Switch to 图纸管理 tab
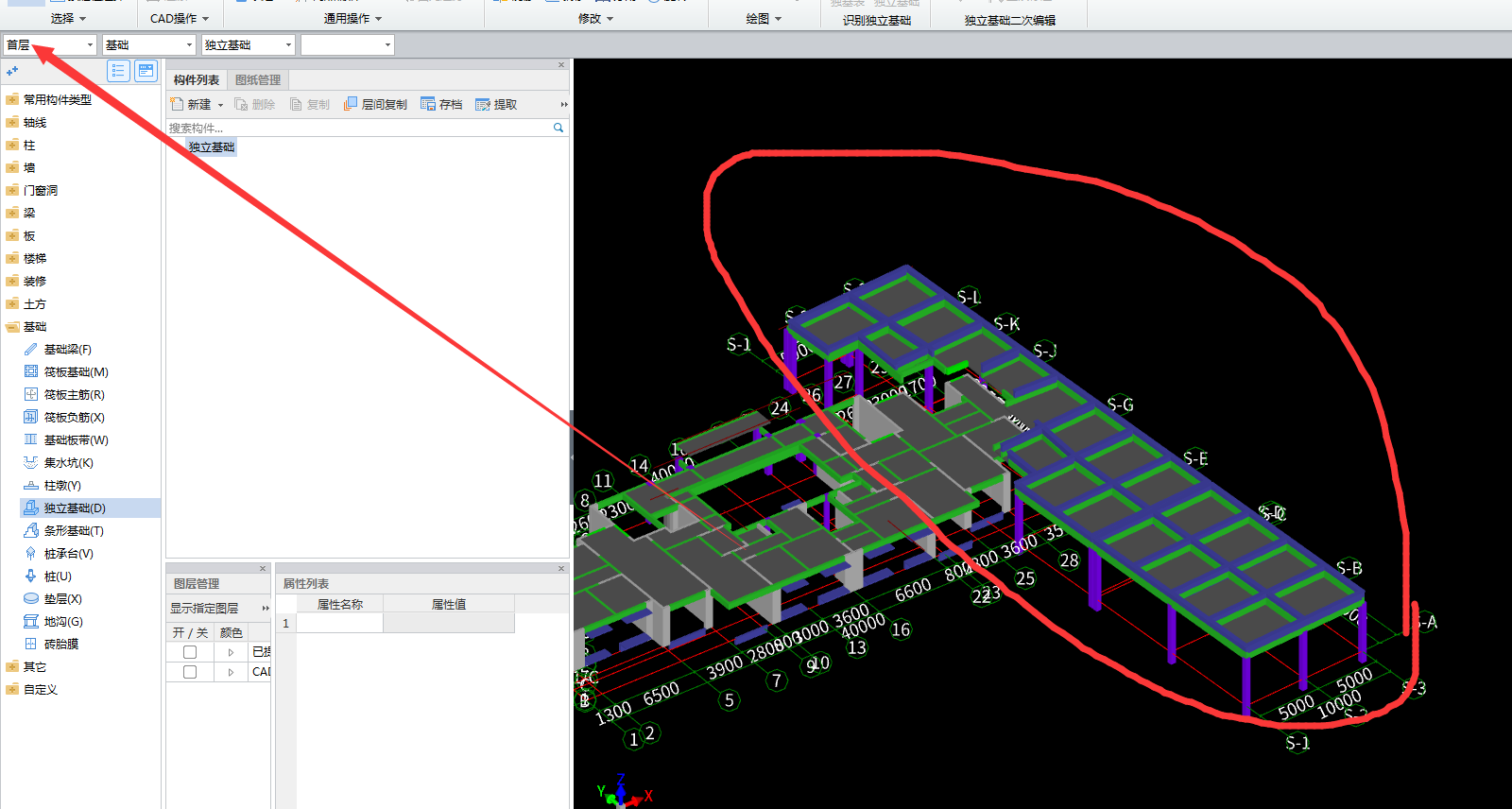This screenshot has width=1512, height=809. pos(258,80)
